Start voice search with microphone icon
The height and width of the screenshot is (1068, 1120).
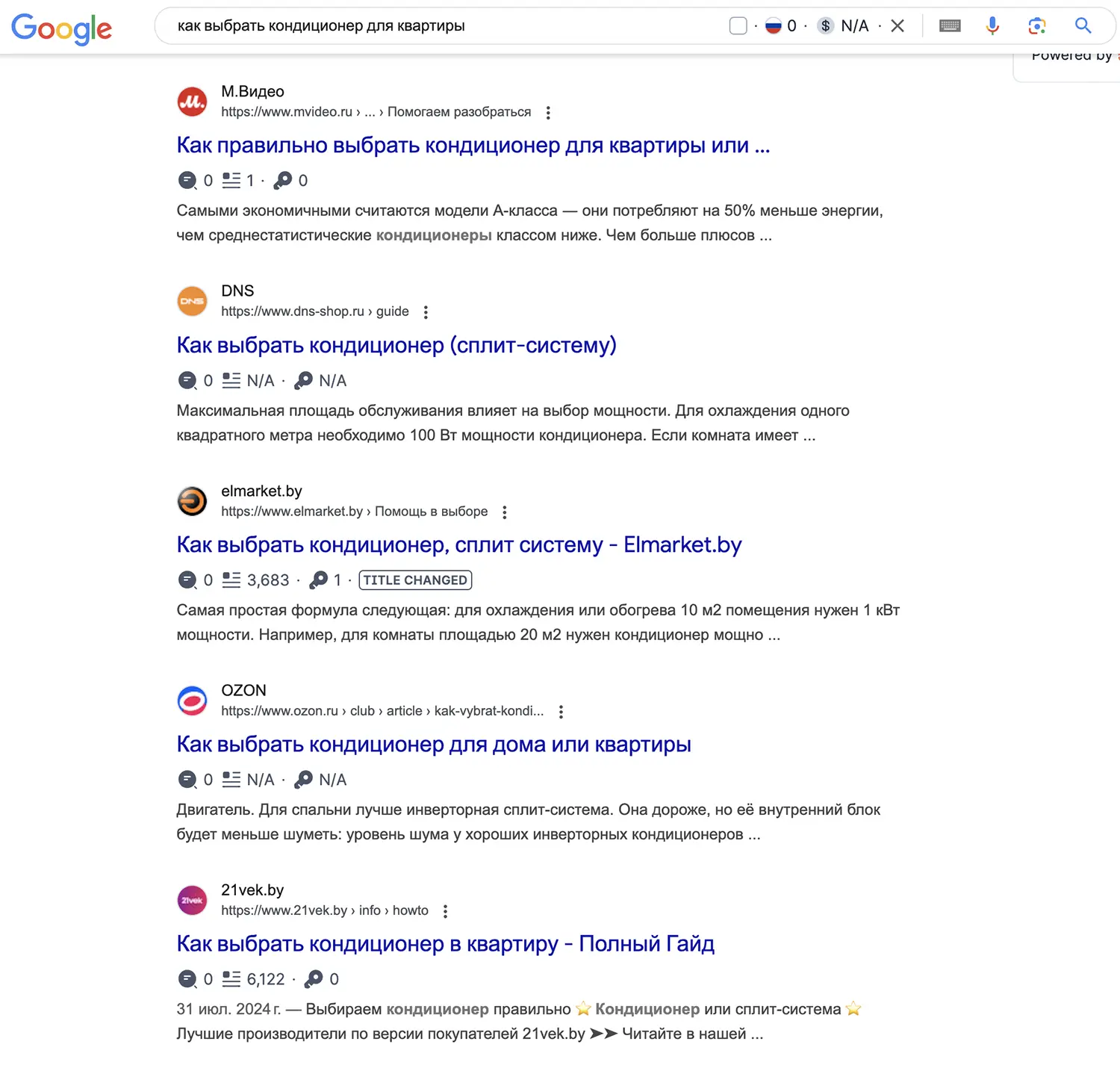(992, 26)
